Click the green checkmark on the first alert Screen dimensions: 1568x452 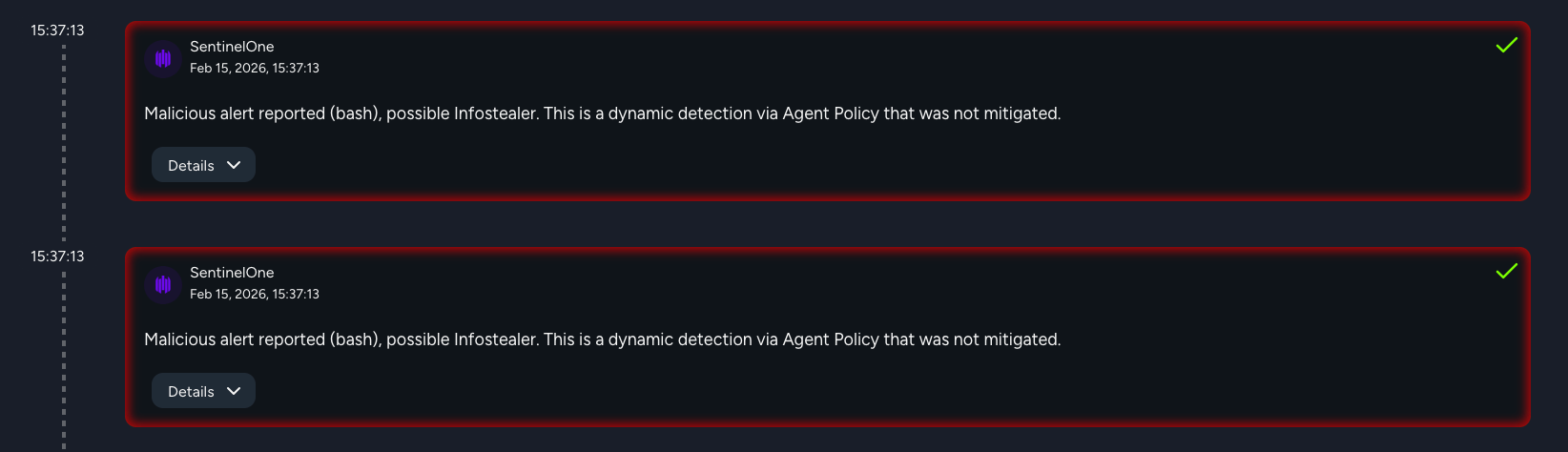(x=1507, y=45)
